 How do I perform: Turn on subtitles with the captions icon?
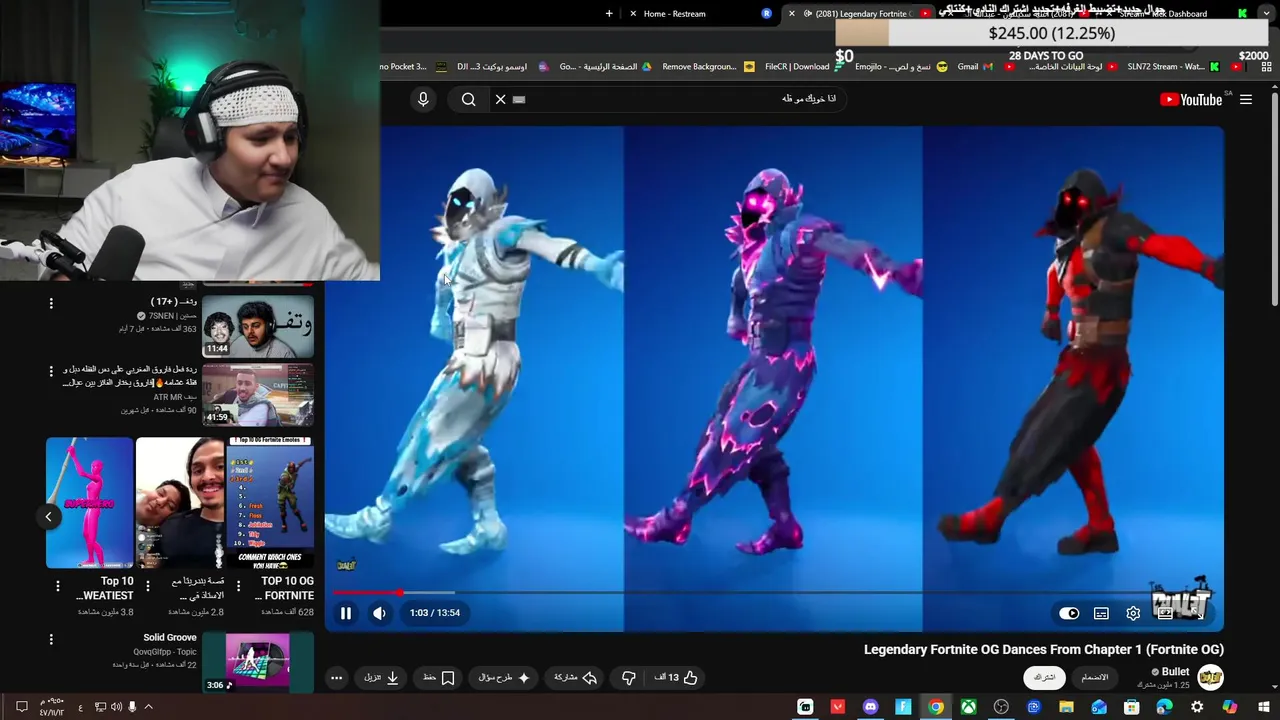[x=1101, y=613]
